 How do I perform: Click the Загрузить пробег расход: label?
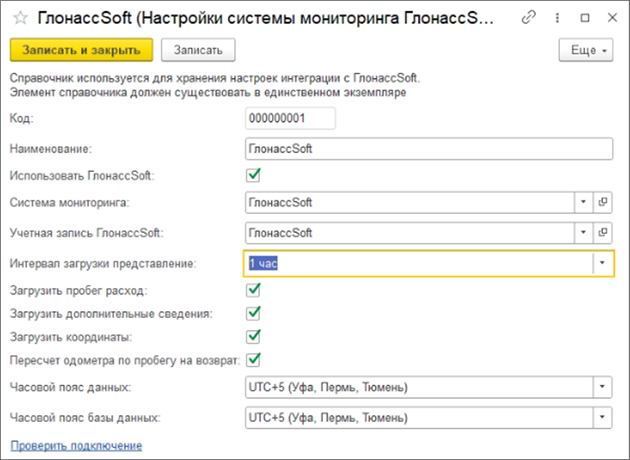pyautogui.click(x=79, y=291)
